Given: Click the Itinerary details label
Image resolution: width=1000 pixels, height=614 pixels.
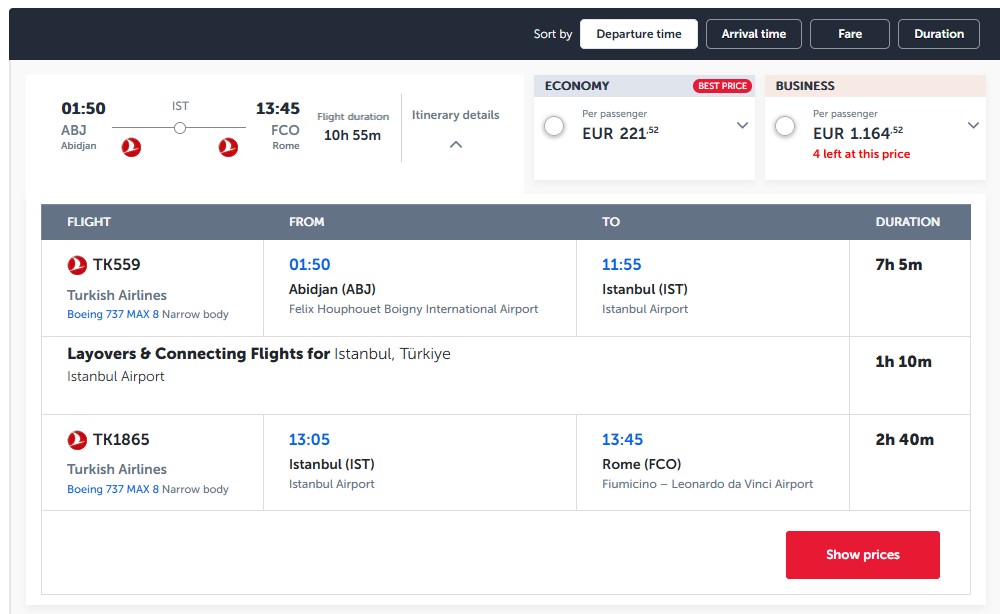Looking at the screenshot, I should coord(455,115).
